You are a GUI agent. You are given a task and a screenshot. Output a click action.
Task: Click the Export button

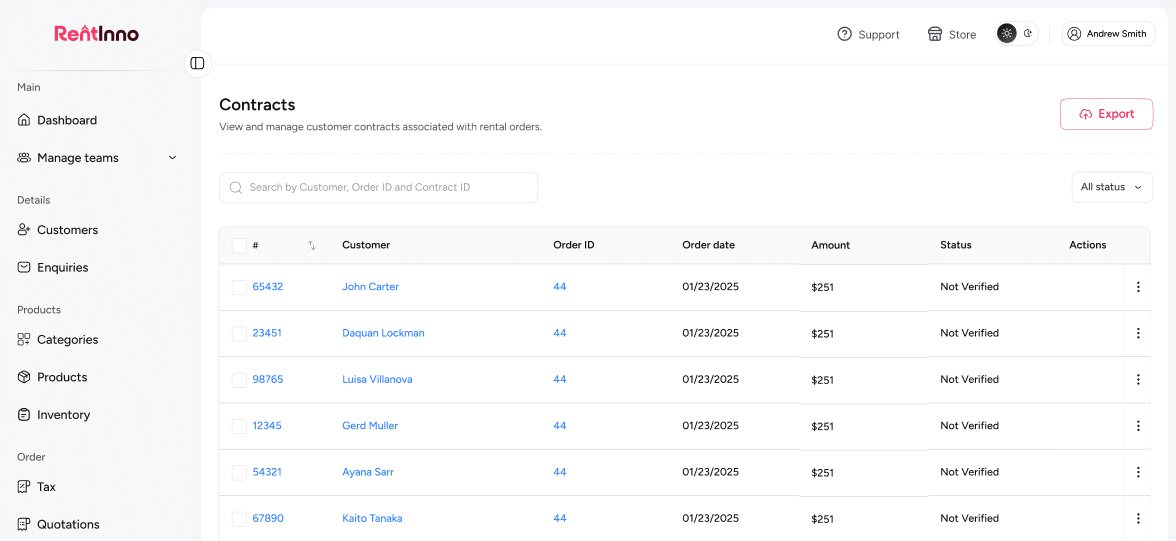[1106, 114]
